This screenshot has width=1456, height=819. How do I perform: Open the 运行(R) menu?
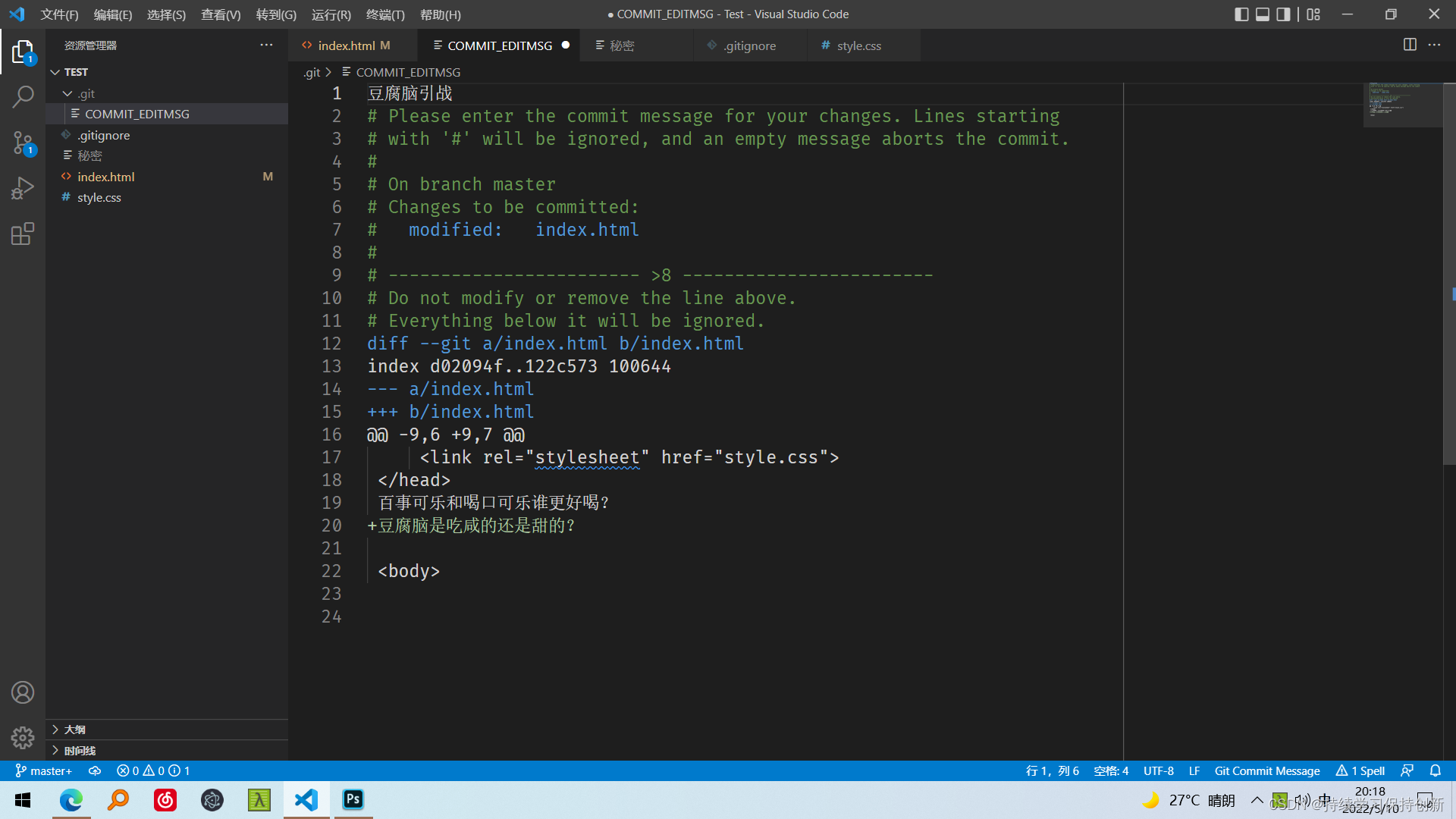point(331,14)
